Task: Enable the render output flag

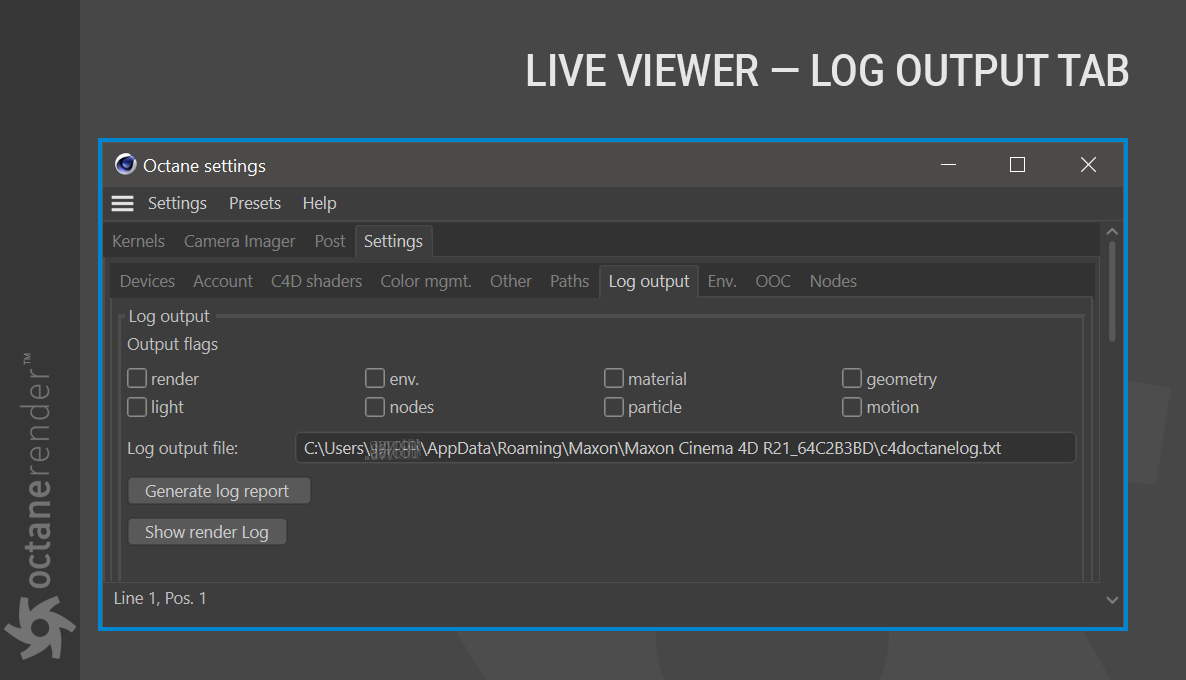Action: coord(137,378)
